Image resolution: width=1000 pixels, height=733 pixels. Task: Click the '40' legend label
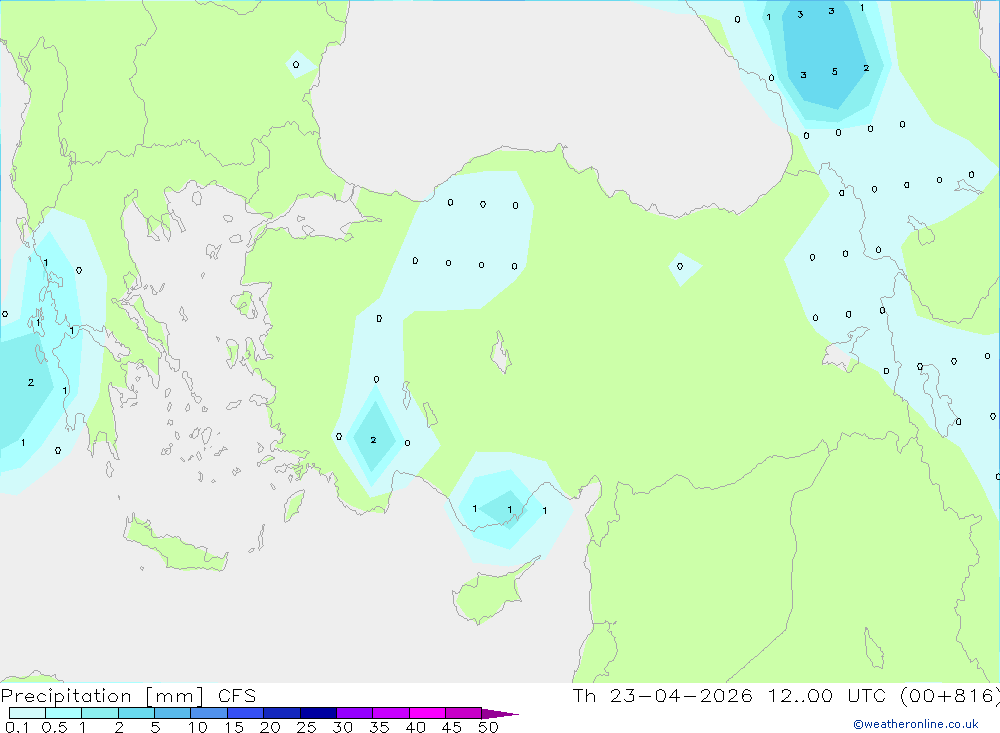[x=415, y=727]
